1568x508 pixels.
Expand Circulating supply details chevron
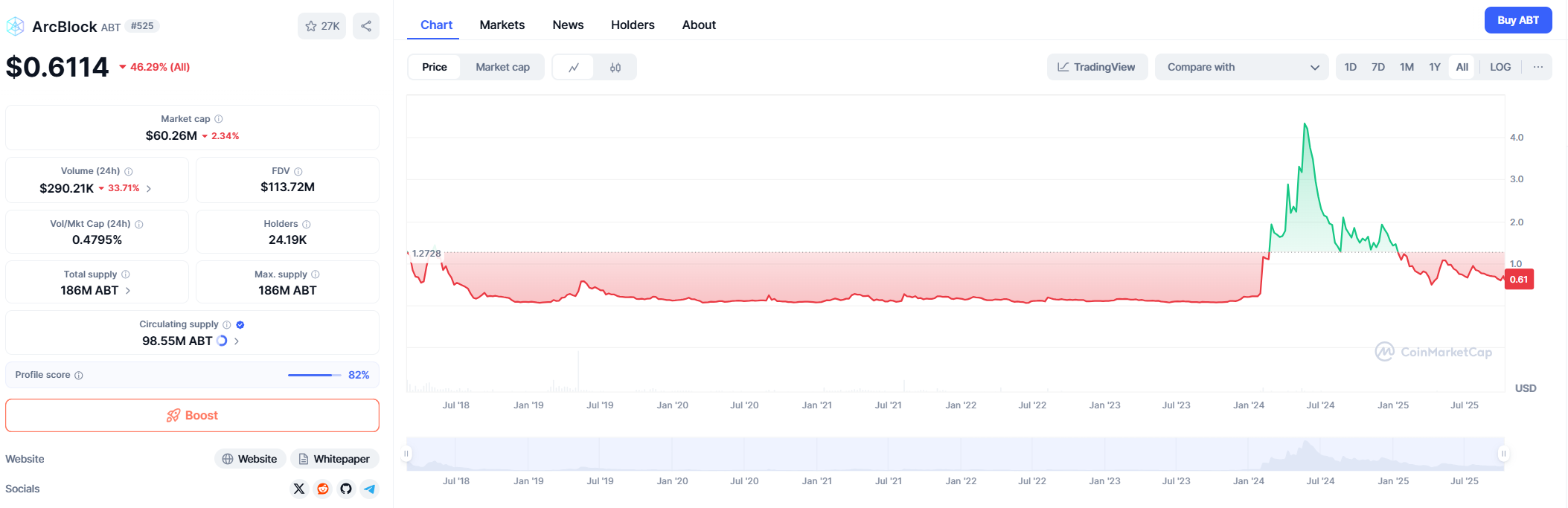[x=237, y=341]
